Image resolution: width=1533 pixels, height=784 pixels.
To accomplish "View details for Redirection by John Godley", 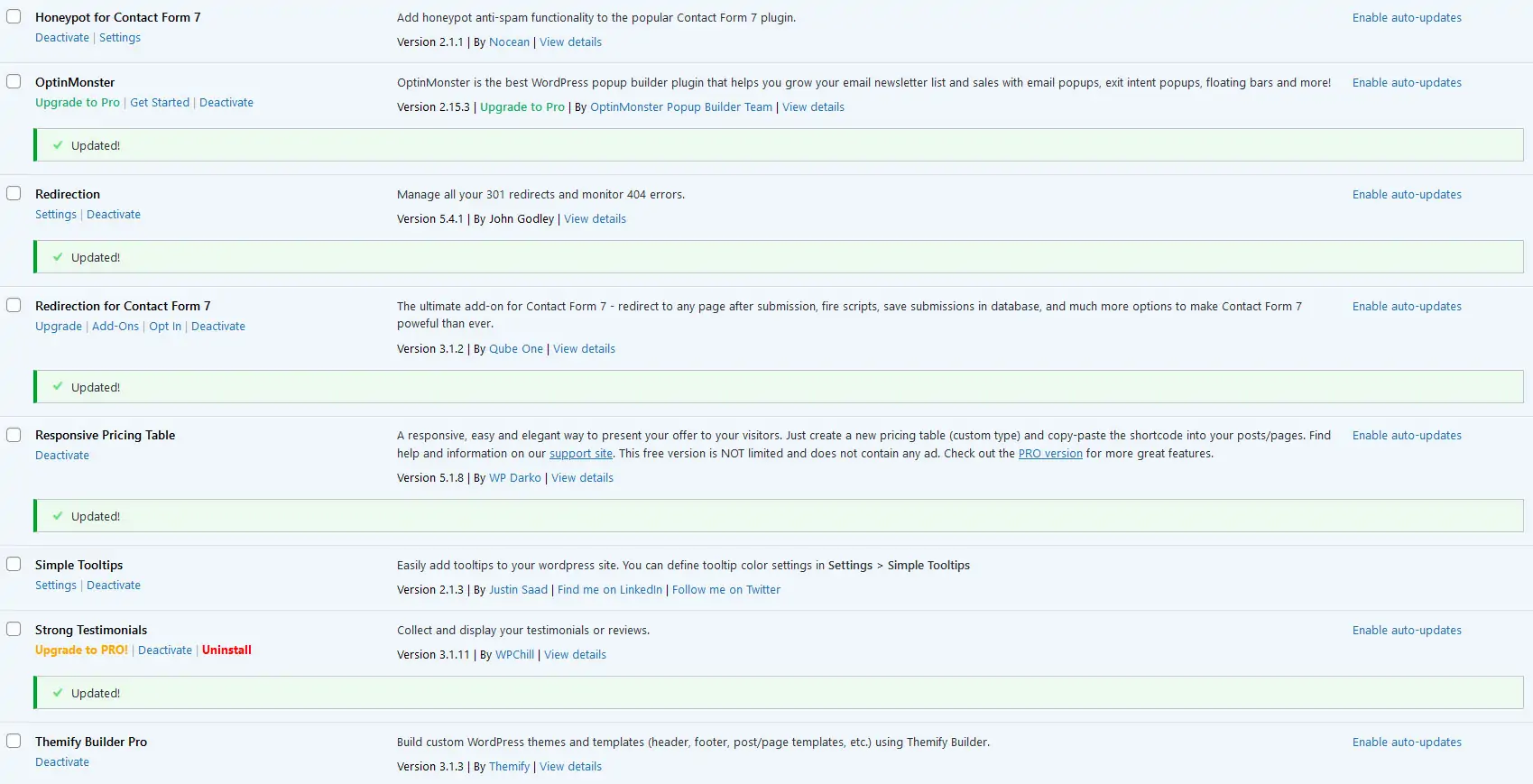I will click(595, 219).
